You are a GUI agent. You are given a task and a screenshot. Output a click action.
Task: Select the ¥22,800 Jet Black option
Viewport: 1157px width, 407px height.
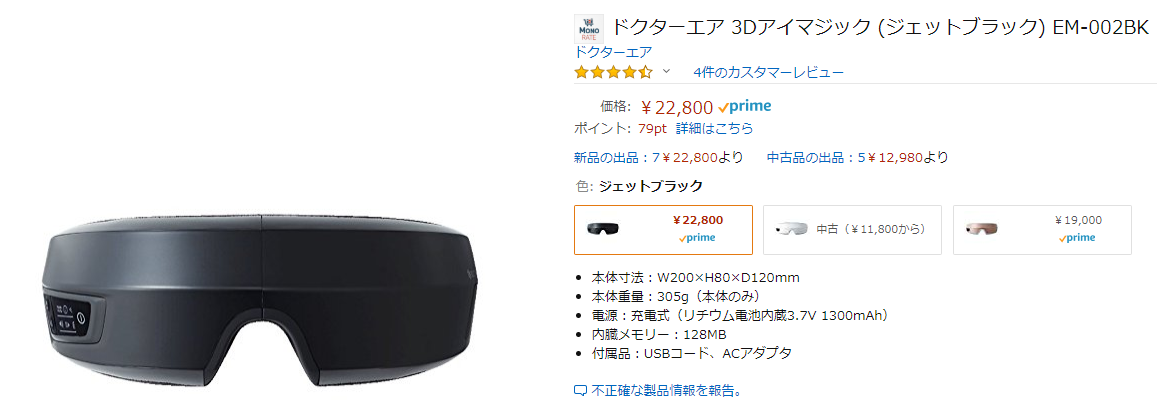[x=664, y=230]
